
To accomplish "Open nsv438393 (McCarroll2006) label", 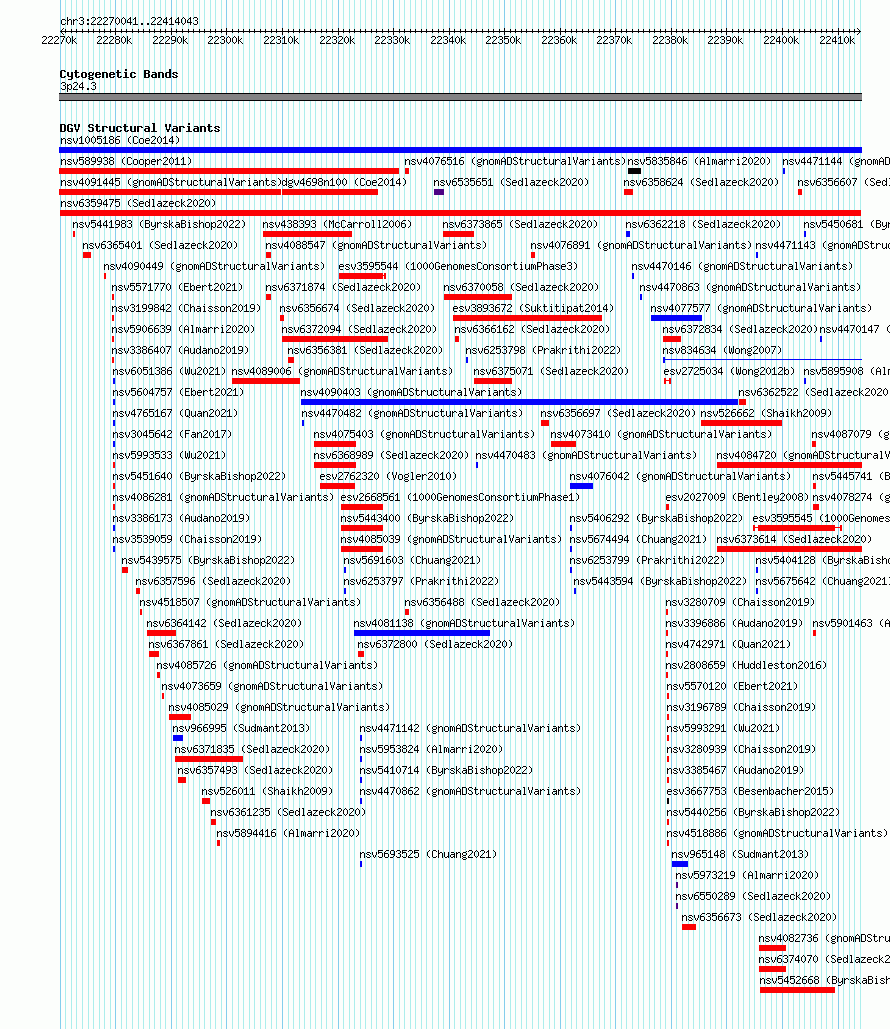I will click(337, 224).
